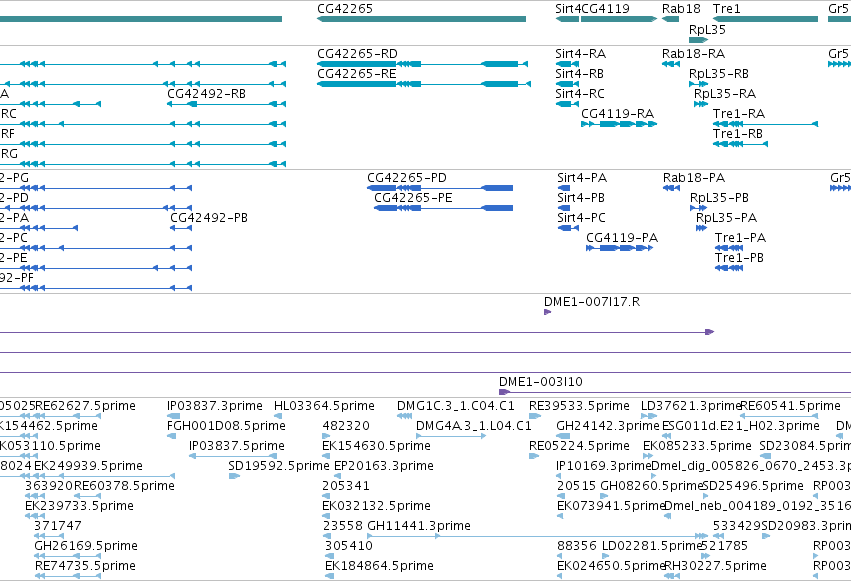The height and width of the screenshot is (581, 851).
Task: Open EST DMG4A.3_1.L04.C1
Action: (x=474, y=426)
